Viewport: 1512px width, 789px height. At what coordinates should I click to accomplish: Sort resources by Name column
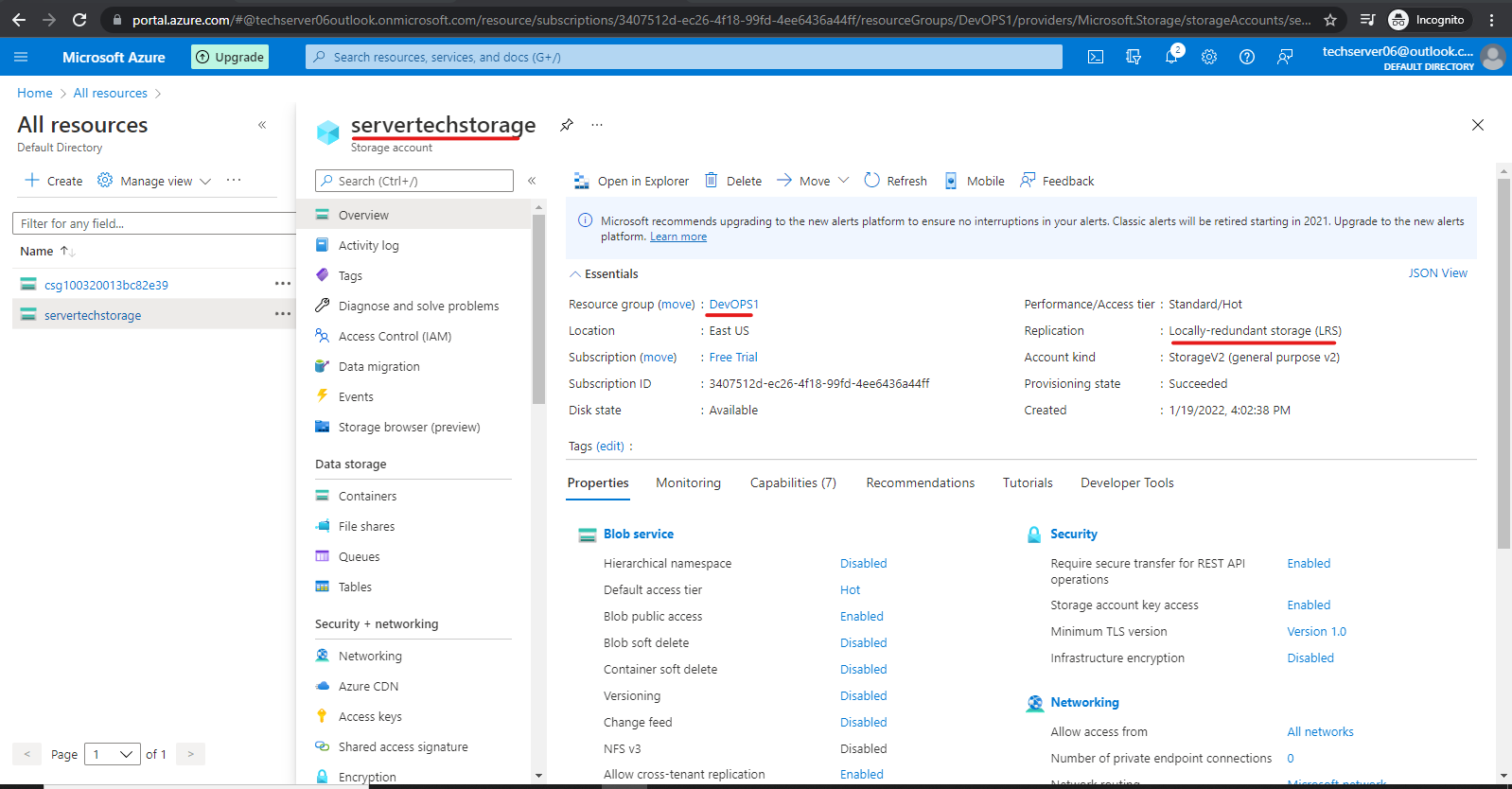47,251
